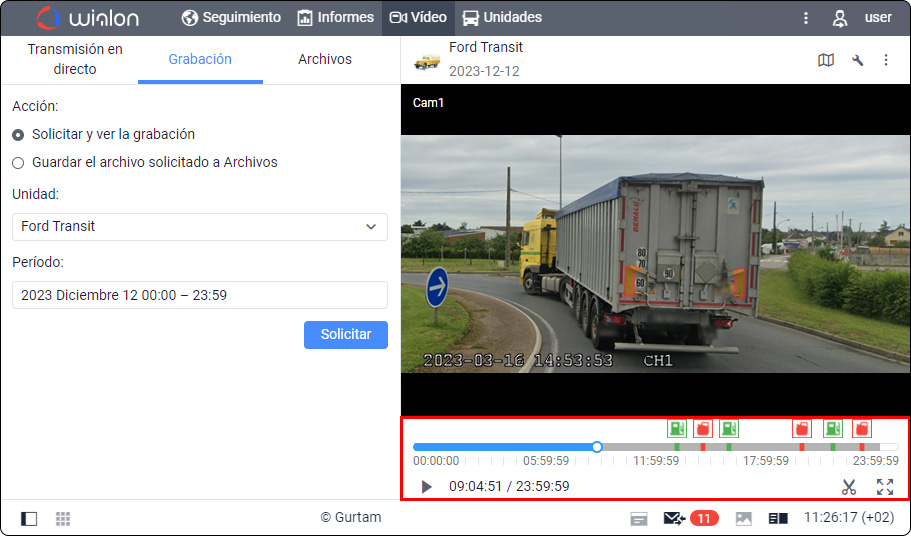Screen dimensions: 911x536
Task: Select 'Solicitar y ver la grabación' option
Action: click(18, 134)
